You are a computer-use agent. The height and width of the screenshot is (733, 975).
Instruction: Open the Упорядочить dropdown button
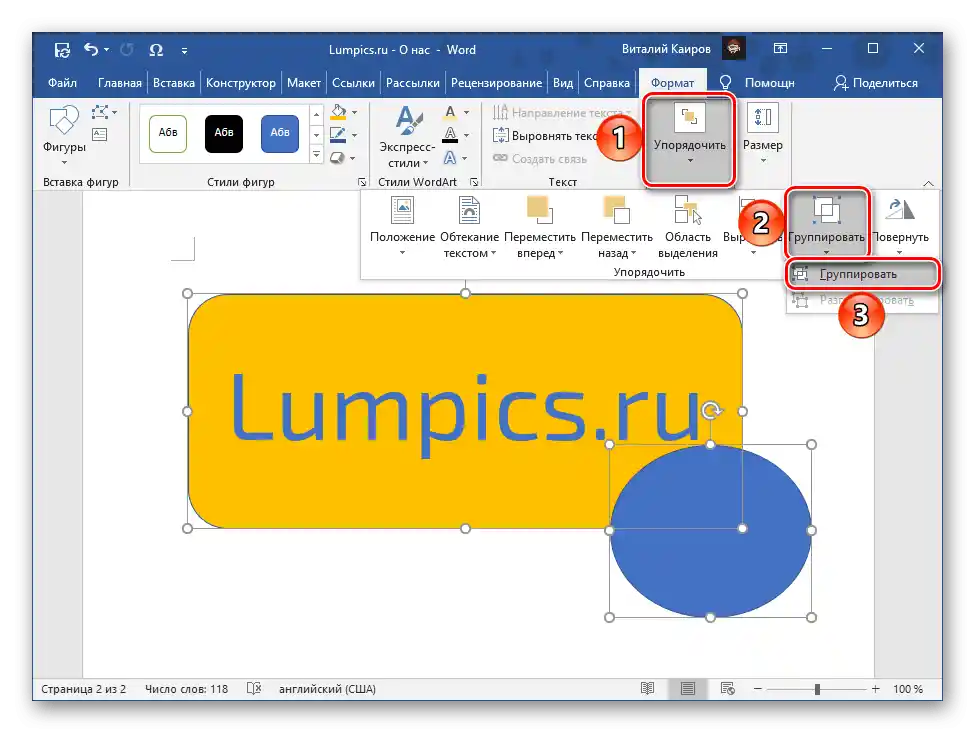coord(690,139)
